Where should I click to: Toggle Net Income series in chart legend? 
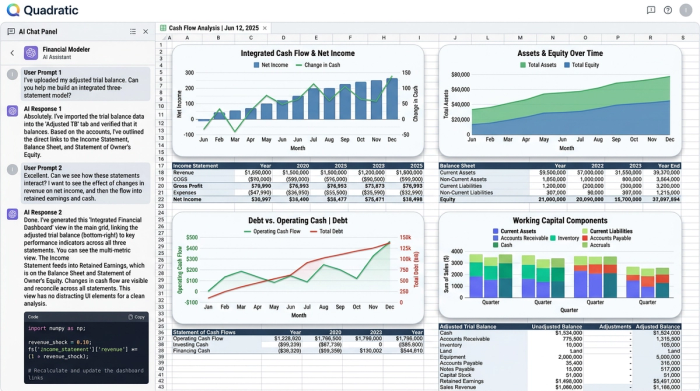coord(271,65)
